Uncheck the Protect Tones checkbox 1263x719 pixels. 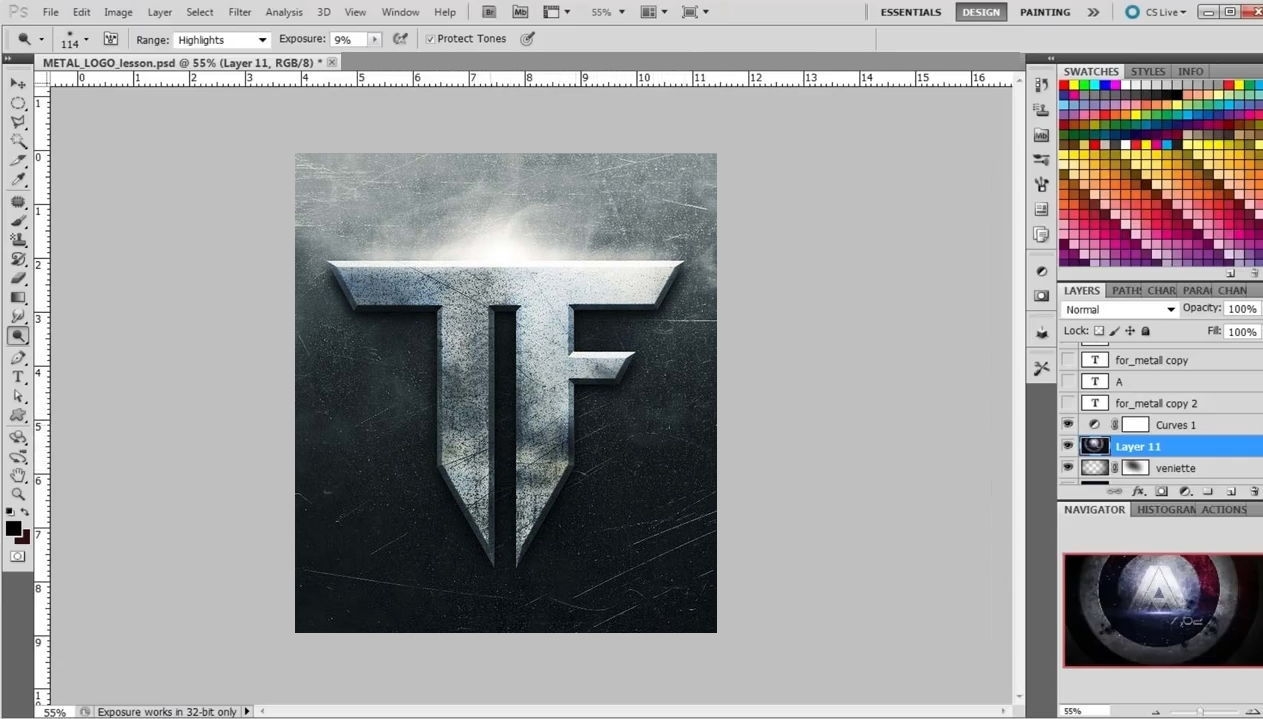pos(430,39)
